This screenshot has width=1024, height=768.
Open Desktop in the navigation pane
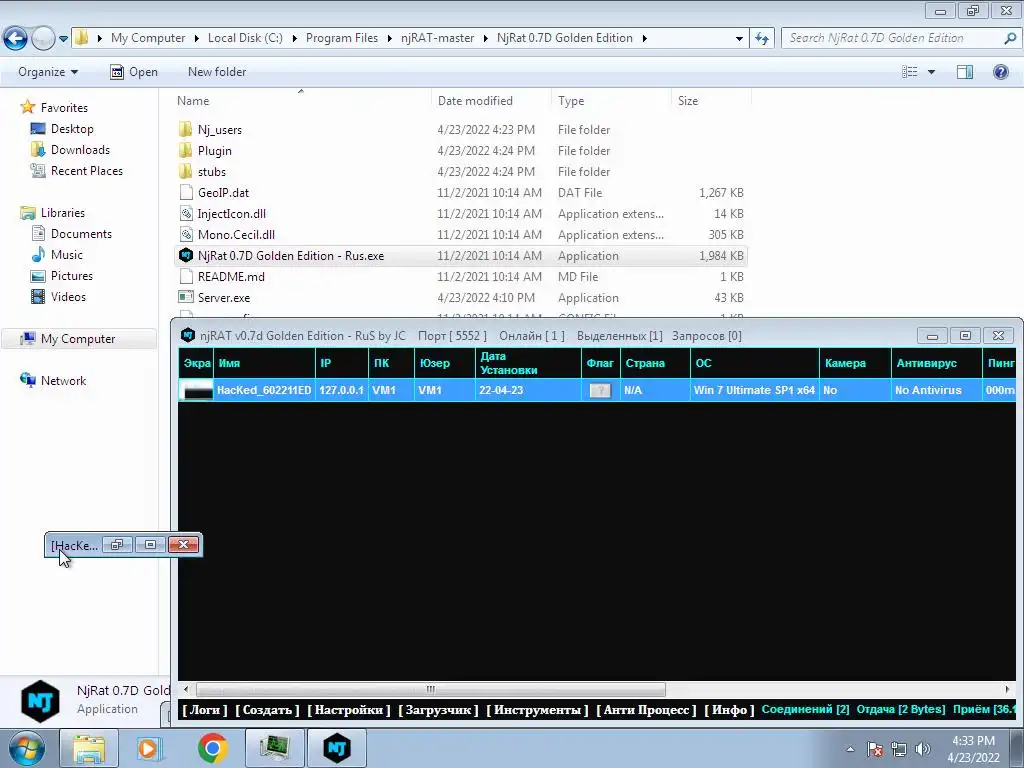(x=72, y=129)
